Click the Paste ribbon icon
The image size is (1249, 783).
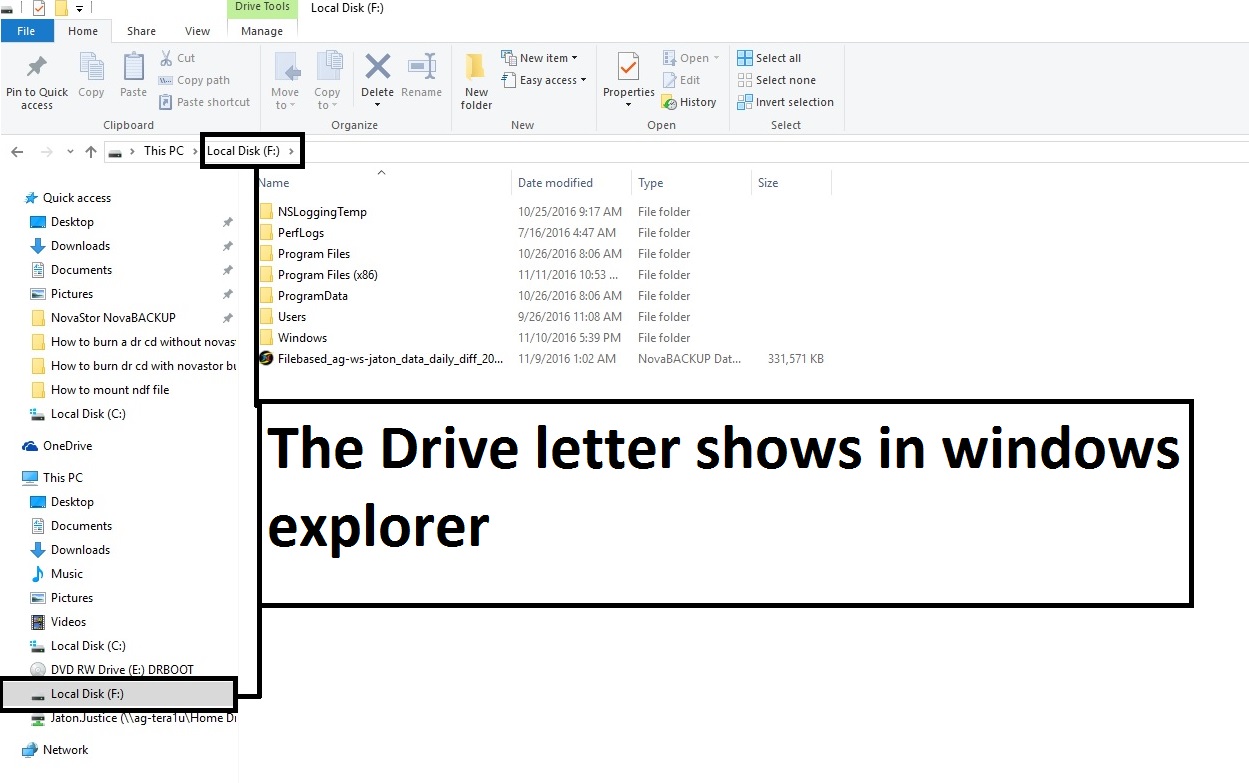tap(133, 67)
